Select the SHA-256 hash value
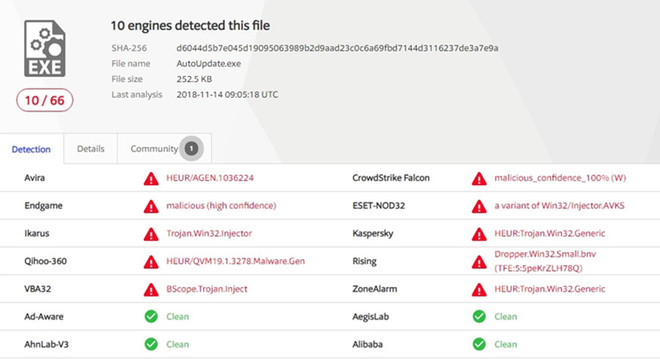This screenshot has width=660, height=362. click(x=337, y=48)
